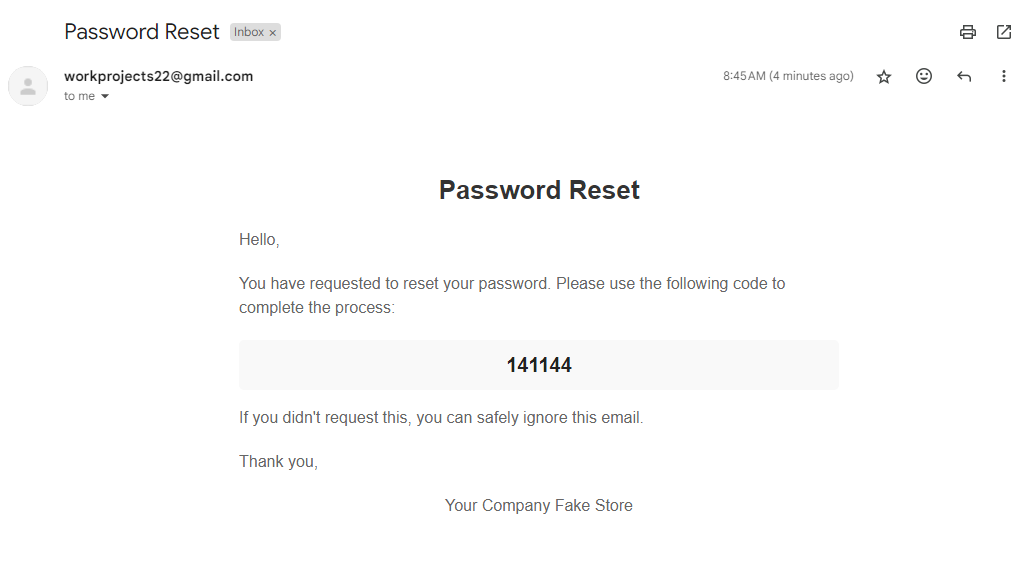Expand the "to me" recipient details arrow
Image resolution: width=1029 pixels, height=571 pixels.
(x=105, y=97)
